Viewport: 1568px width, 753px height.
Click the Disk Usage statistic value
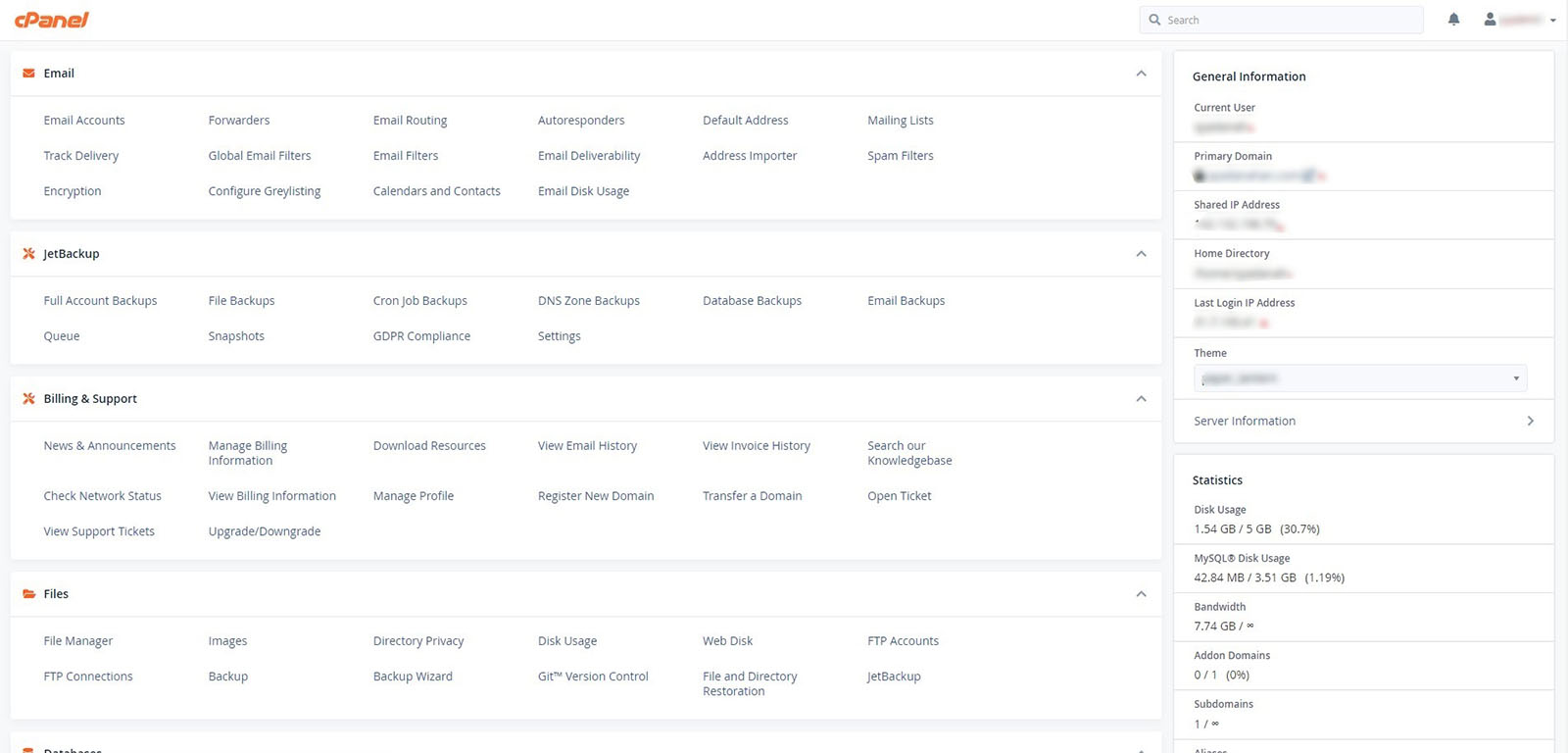pos(1256,529)
